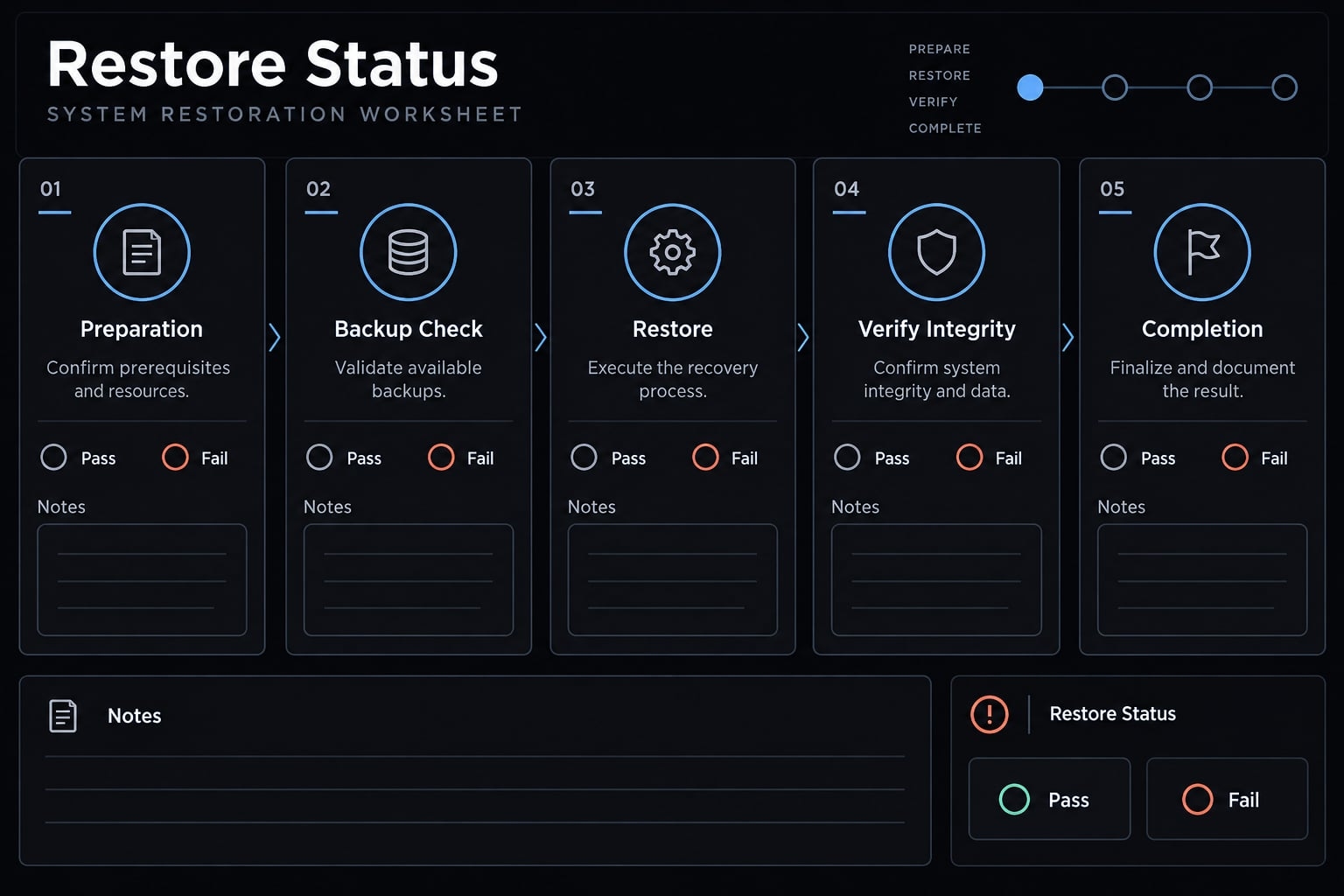Mark Completion step as Pass
This screenshot has height=896, width=1344.
click(1113, 457)
